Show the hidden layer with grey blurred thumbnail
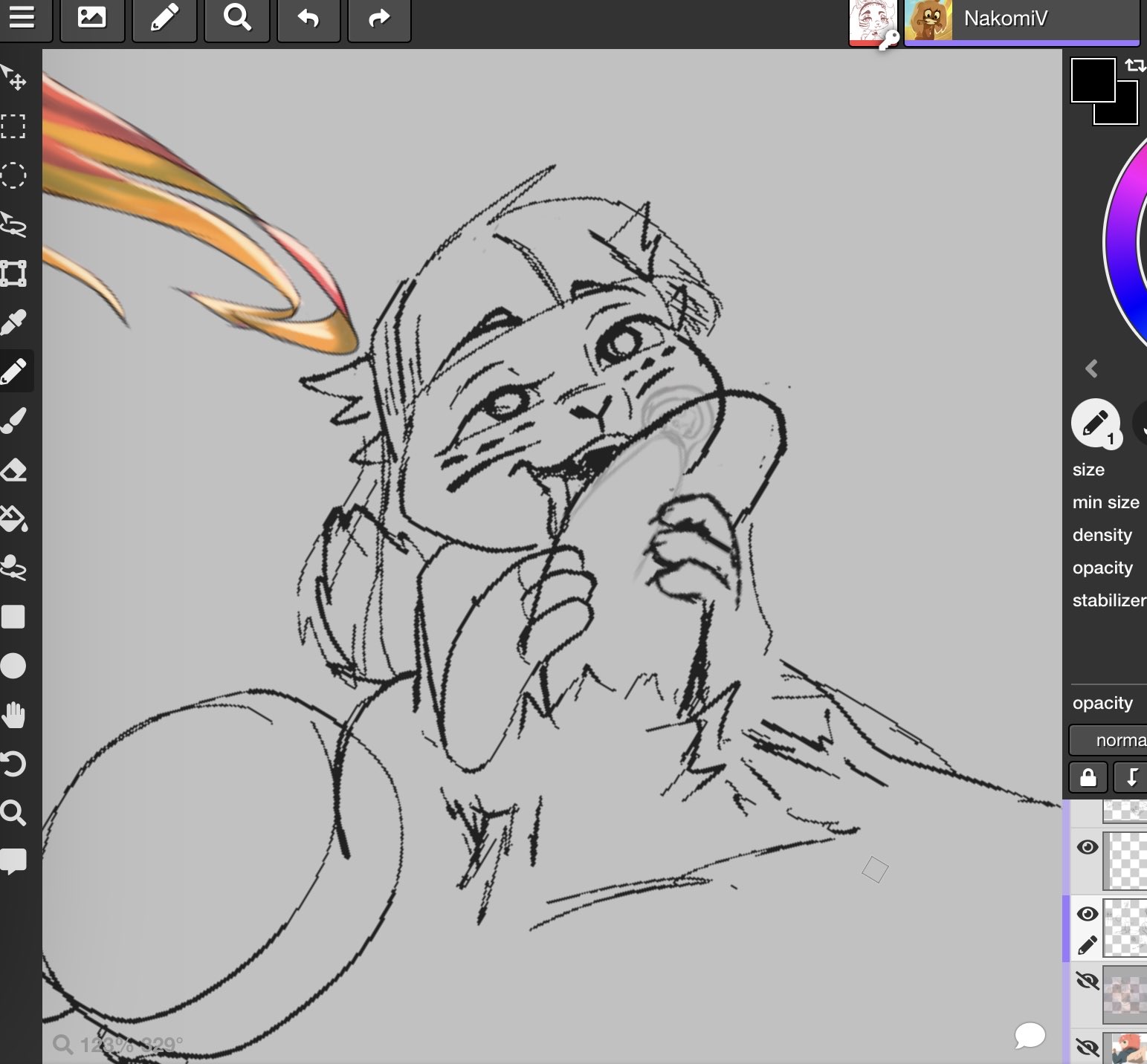Screen dimensions: 1147x1064 coord(1088,982)
